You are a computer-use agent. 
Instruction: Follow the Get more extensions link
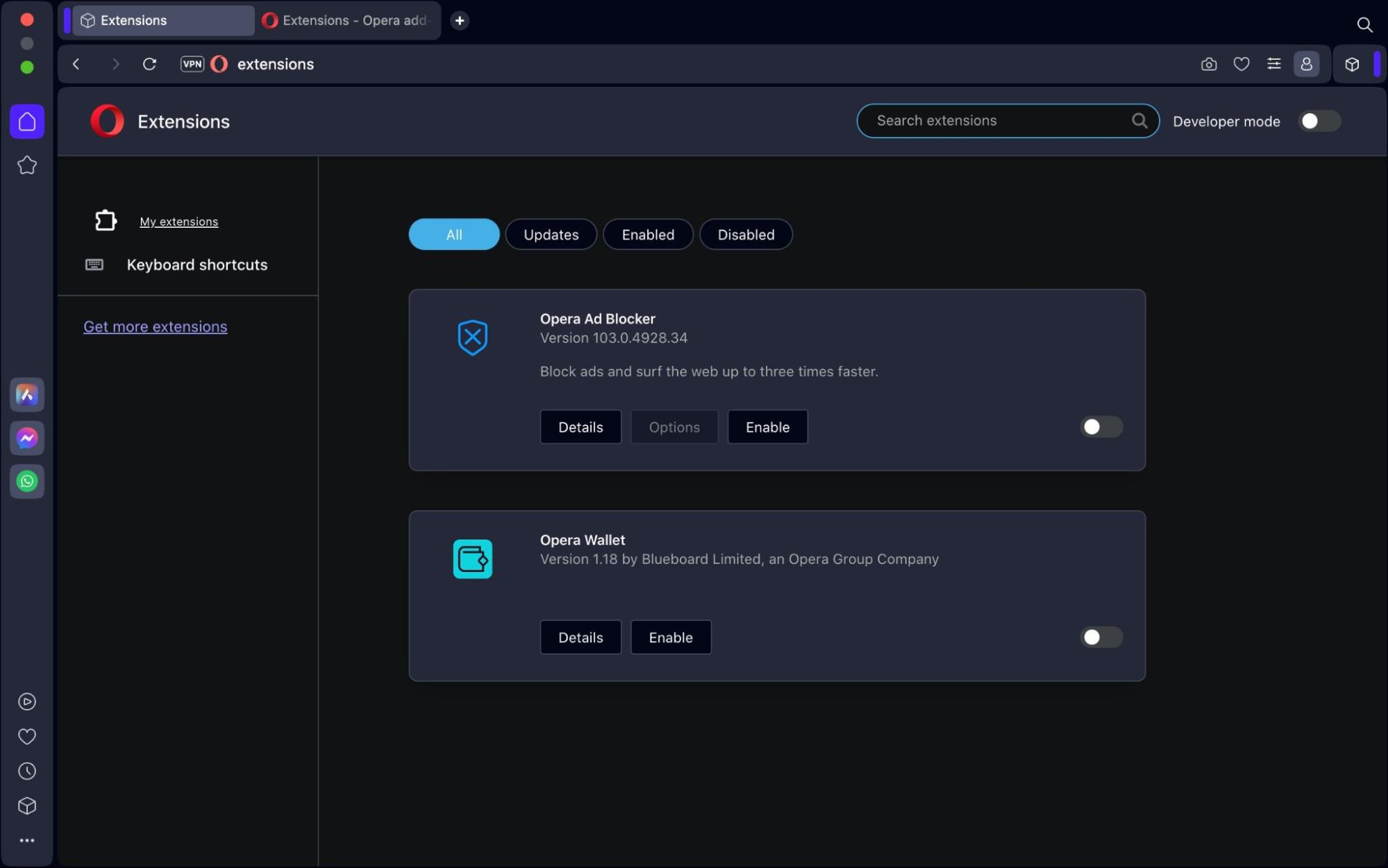156,327
